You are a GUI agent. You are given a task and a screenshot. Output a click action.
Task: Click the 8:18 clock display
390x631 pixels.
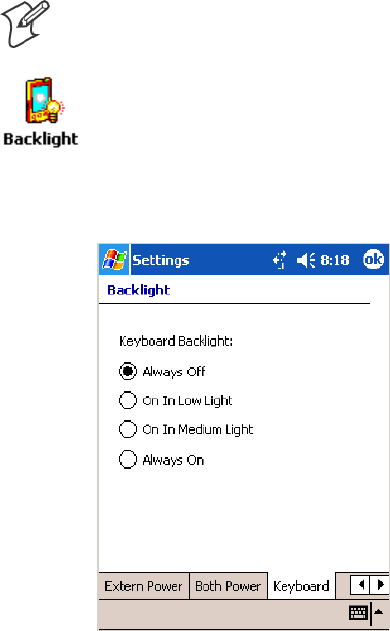(x=335, y=260)
